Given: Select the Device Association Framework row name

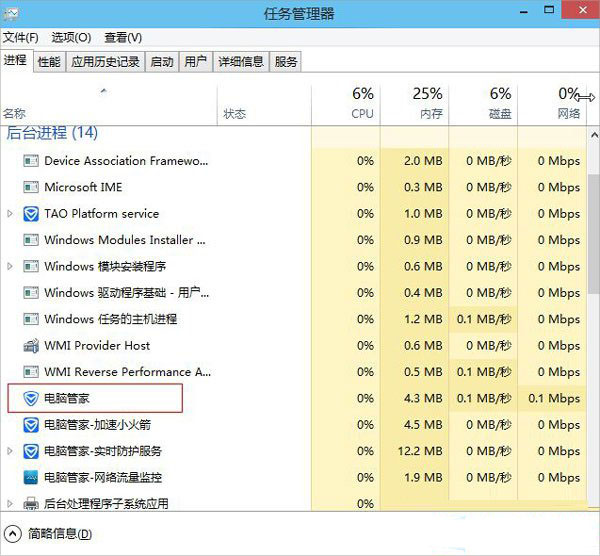Looking at the screenshot, I should pyautogui.click(x=126, y=161).
